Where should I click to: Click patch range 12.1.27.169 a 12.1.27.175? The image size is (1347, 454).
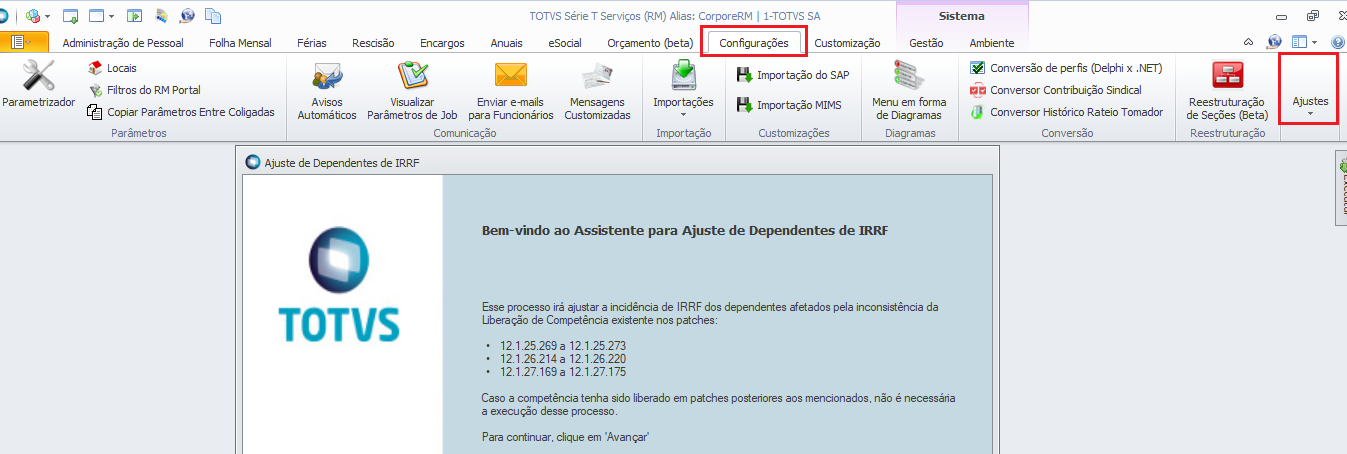coord(563,372)
